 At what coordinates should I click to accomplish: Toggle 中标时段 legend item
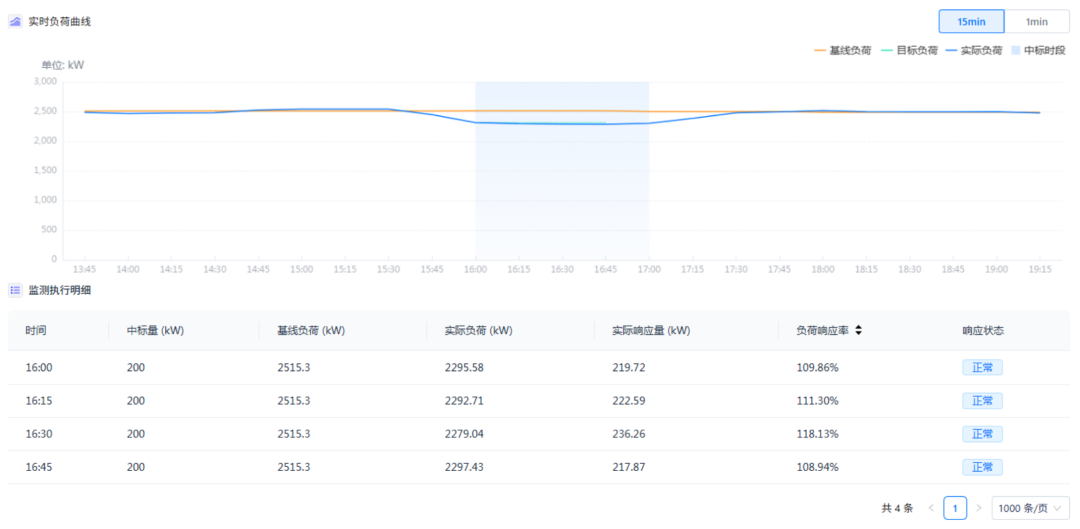1039,51
